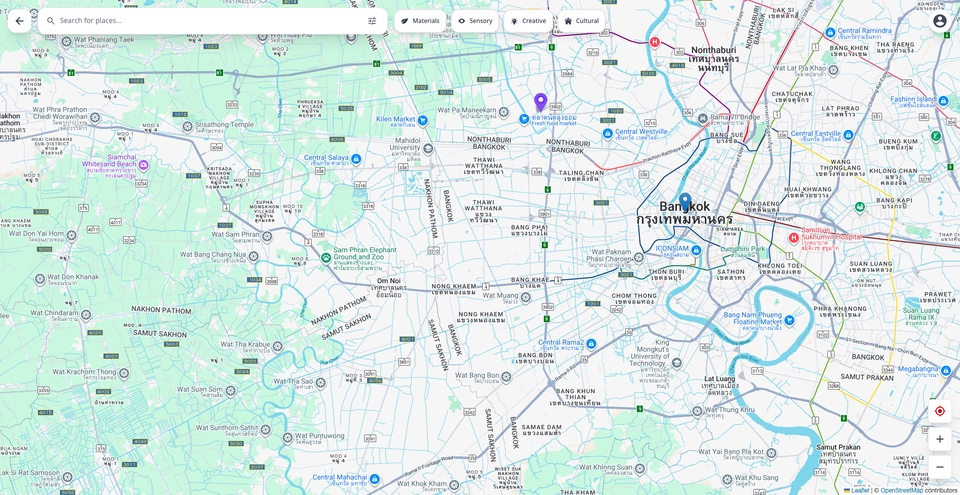Toggle the Materials category filter
This screenshot has height=495, width=960.
(420, 21)
